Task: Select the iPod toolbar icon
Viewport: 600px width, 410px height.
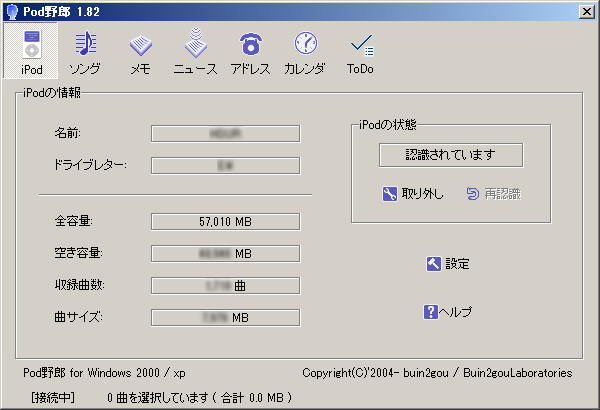Action: 32,53
